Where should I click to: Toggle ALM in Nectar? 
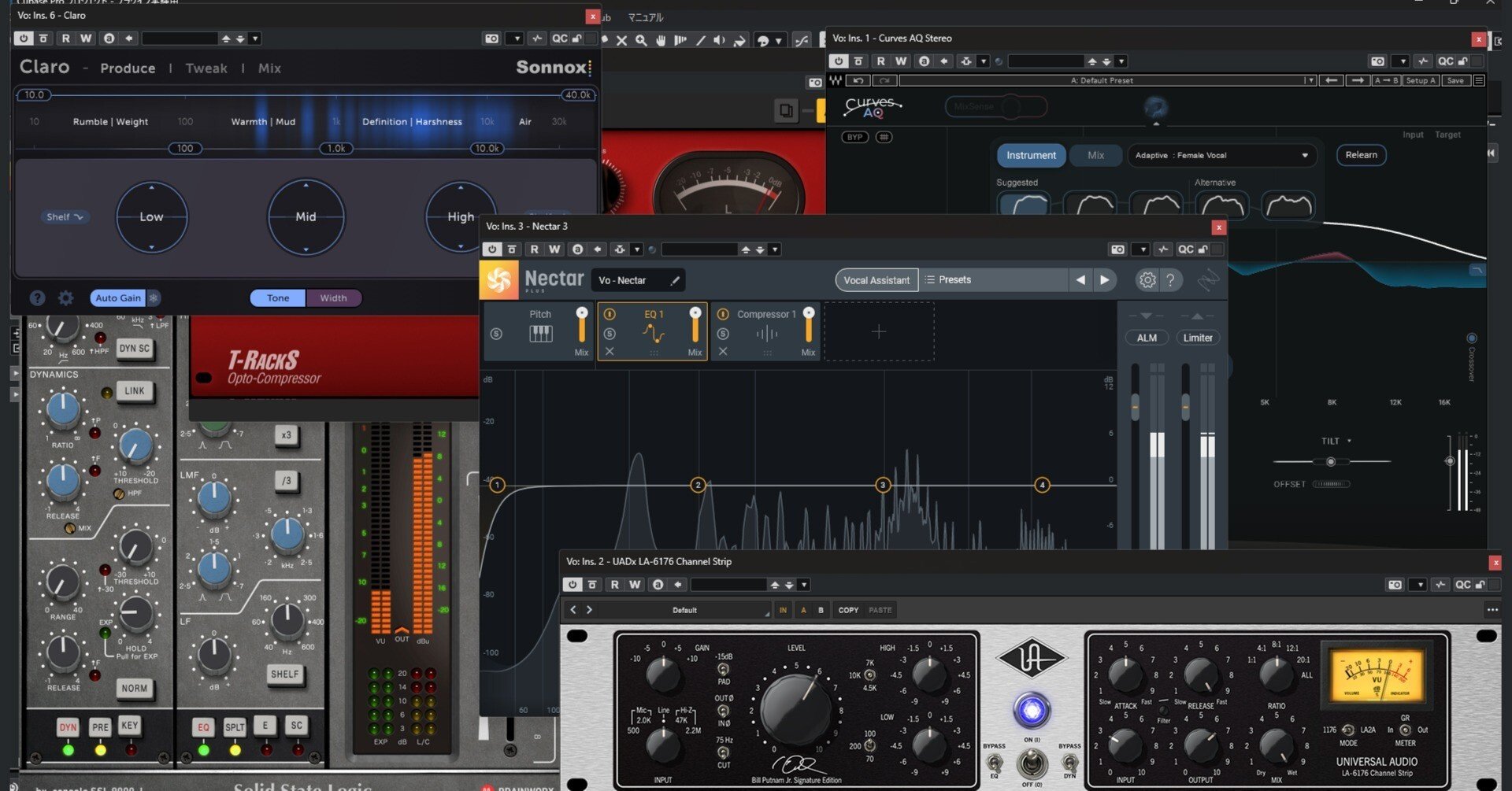tap(1147, 338)
